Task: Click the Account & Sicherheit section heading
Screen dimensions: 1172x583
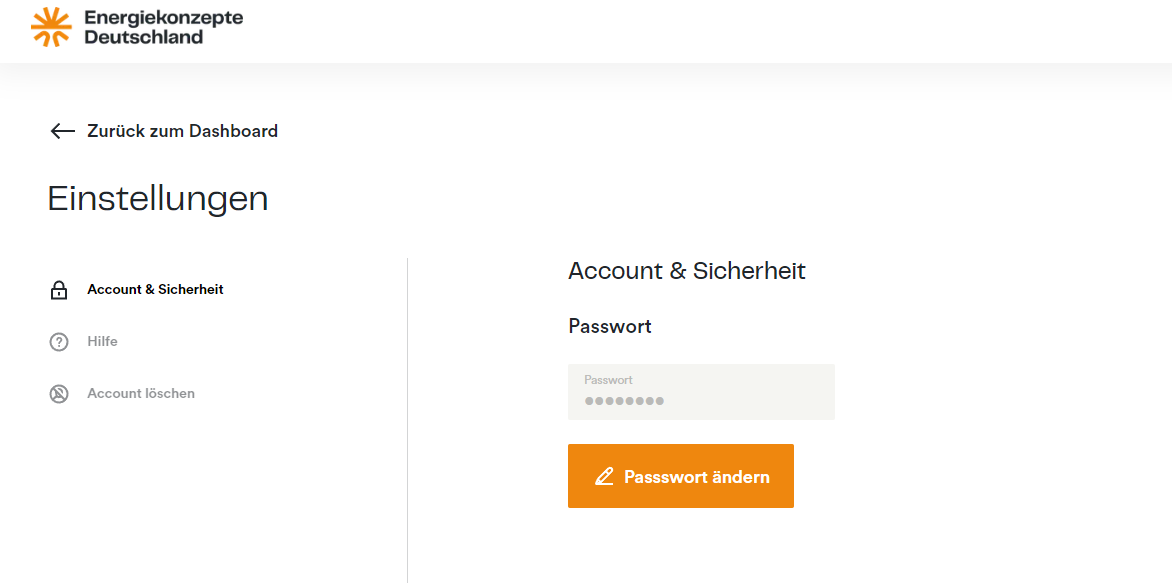Action: [x=687, y=271]
